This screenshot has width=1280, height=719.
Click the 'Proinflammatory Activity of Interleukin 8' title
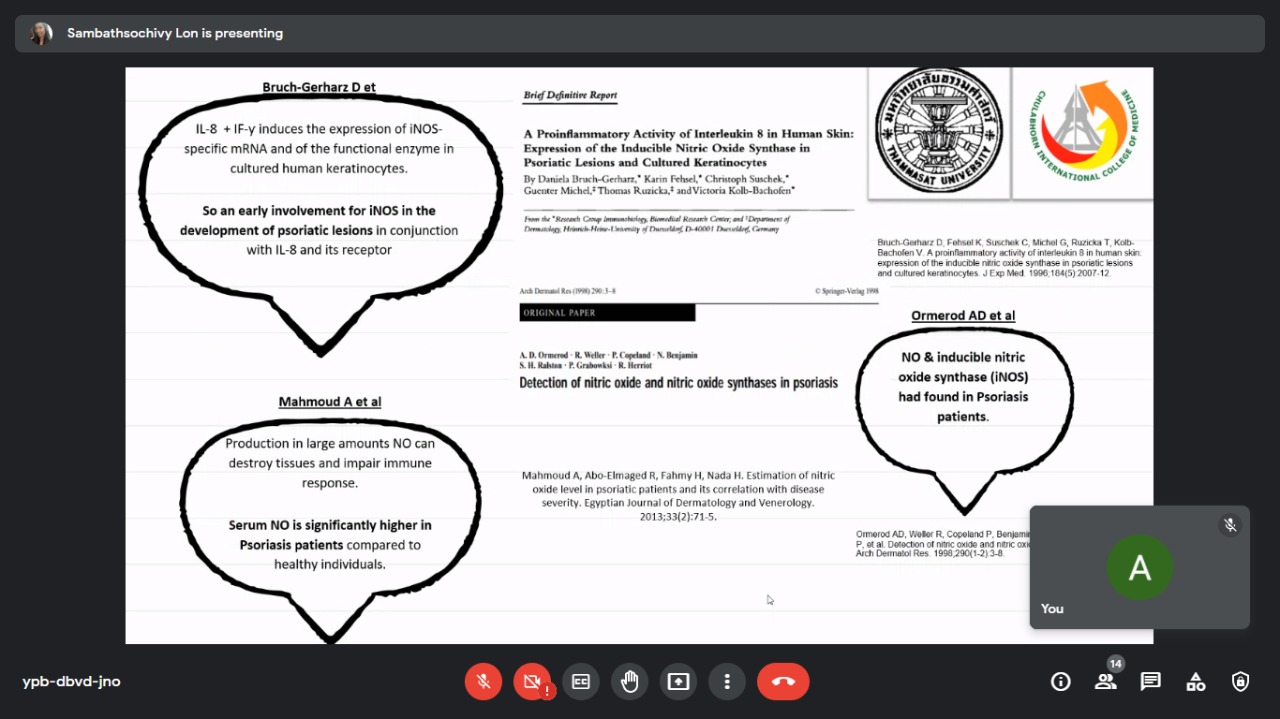pyautogui.click(x=689, y=147)
